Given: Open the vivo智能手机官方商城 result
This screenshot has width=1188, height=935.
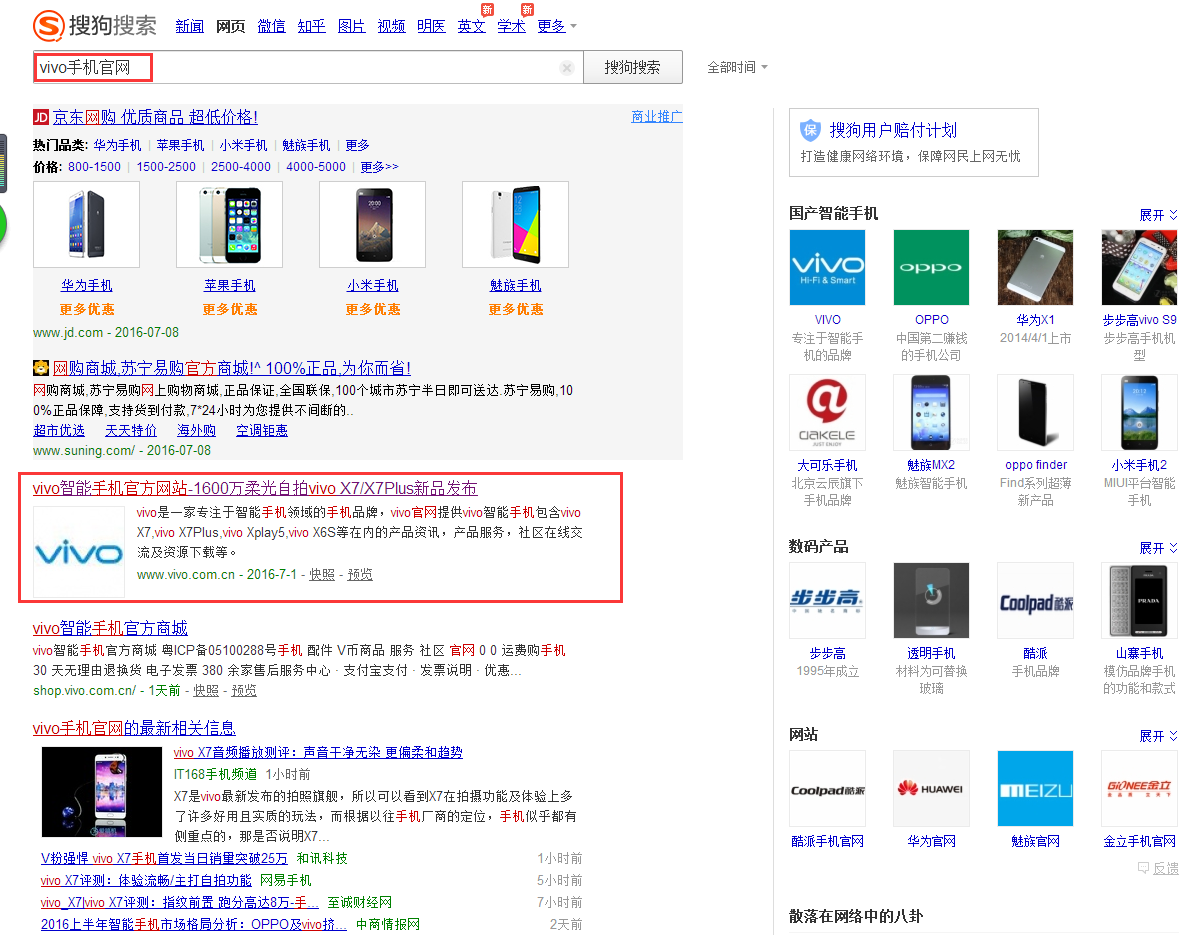Looking at the screenshot, I should click(110, 628).
